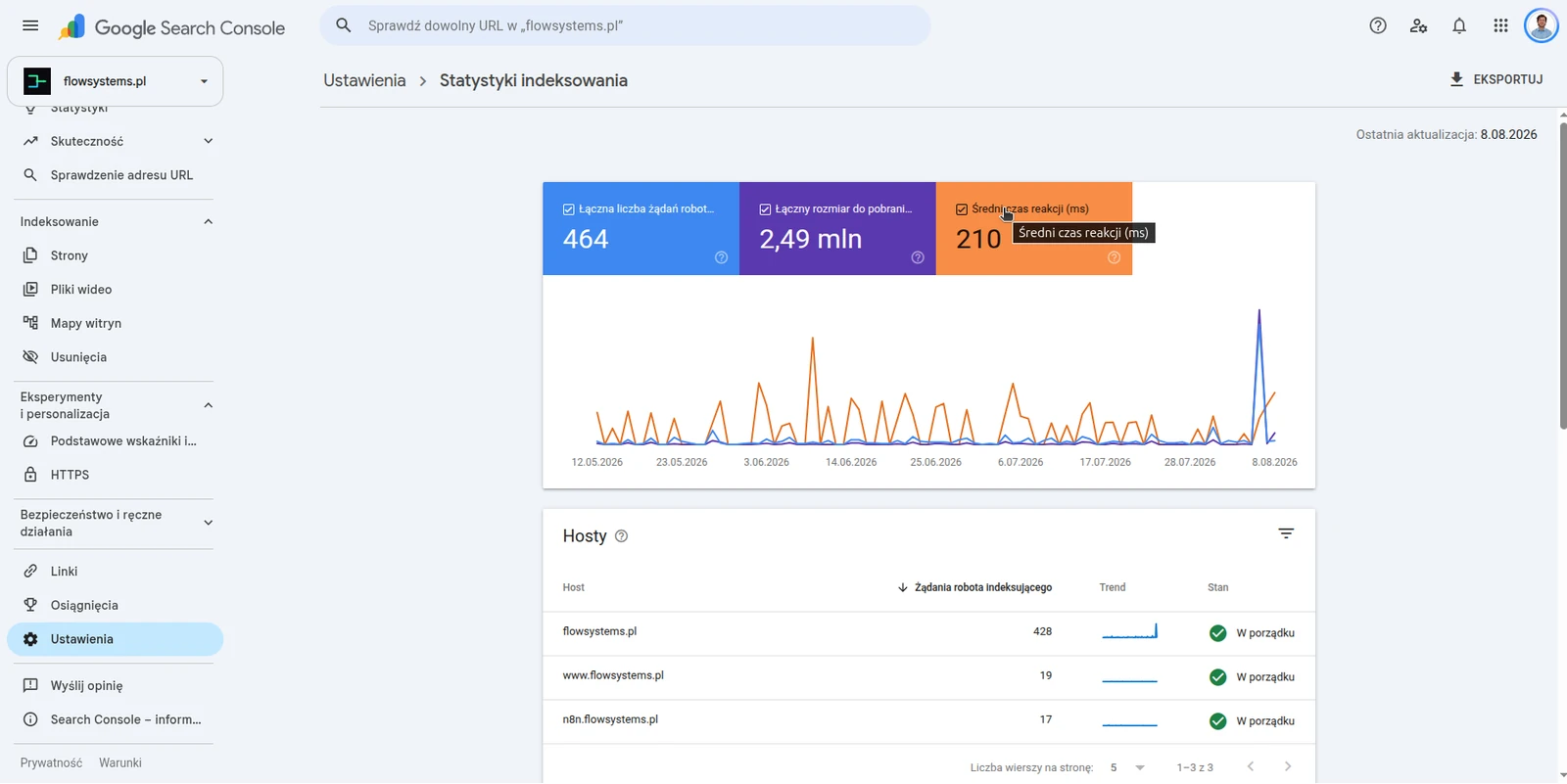Click the 1–3 z 3 pagination text
Screen dimensions: 1567x784
coord(1195,768)
